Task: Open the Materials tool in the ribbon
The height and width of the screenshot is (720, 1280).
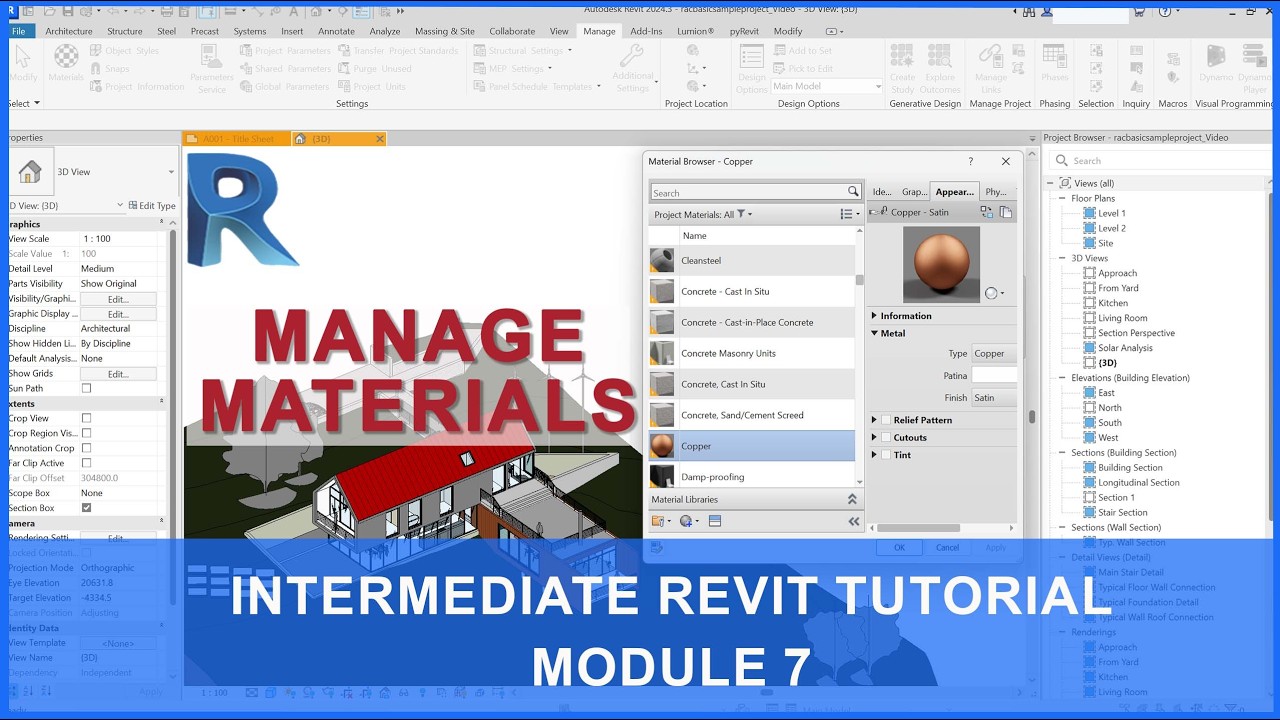Action: point(66,63)
